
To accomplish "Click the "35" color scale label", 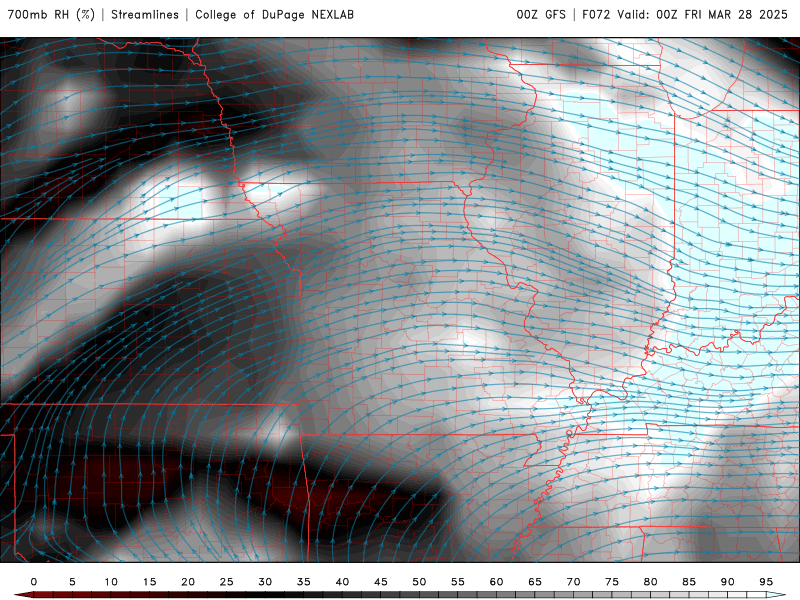I will pyautogui.click(x=304, y=582).
